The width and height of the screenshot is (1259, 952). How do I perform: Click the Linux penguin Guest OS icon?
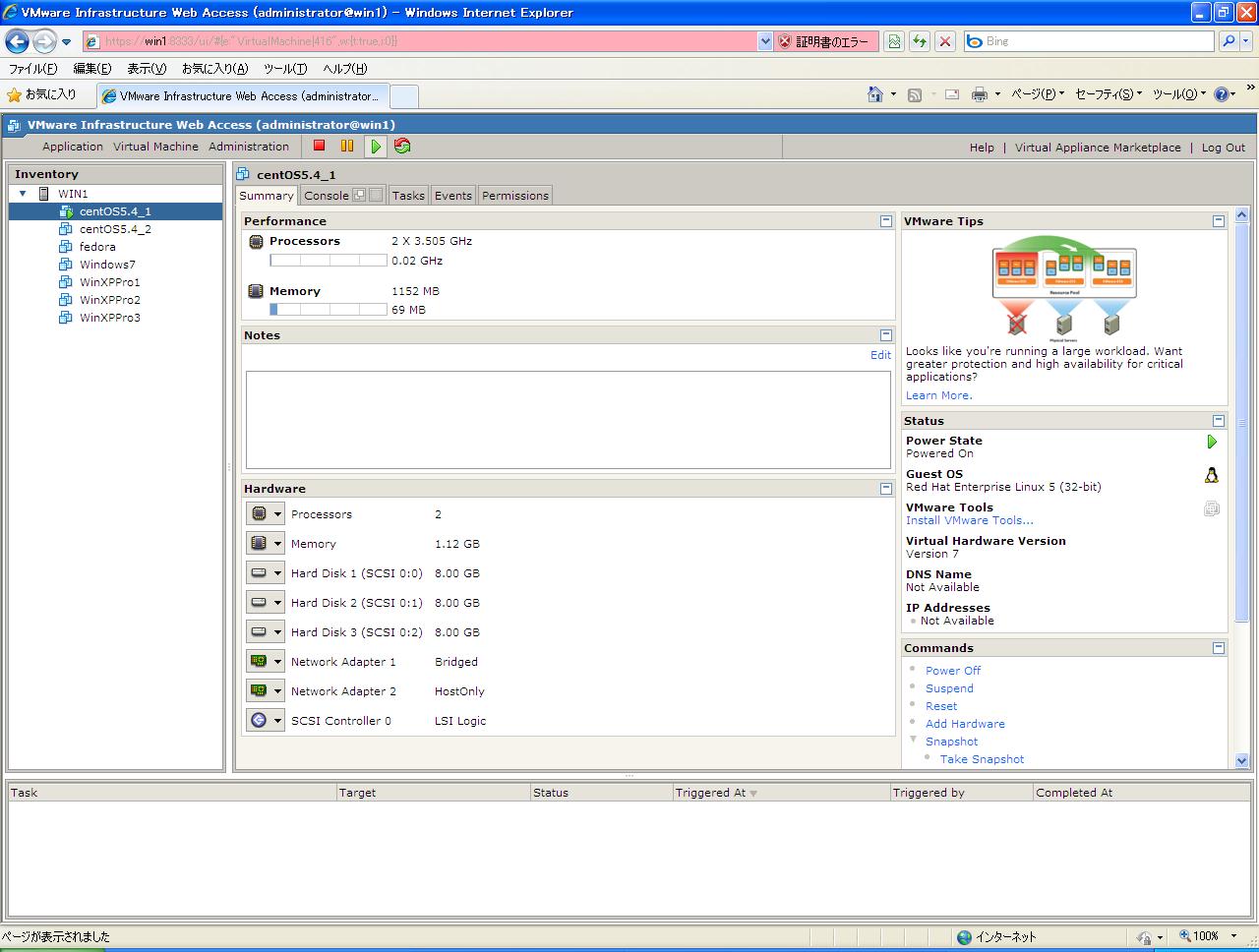pyautogui.click(x=1212, y=476)
